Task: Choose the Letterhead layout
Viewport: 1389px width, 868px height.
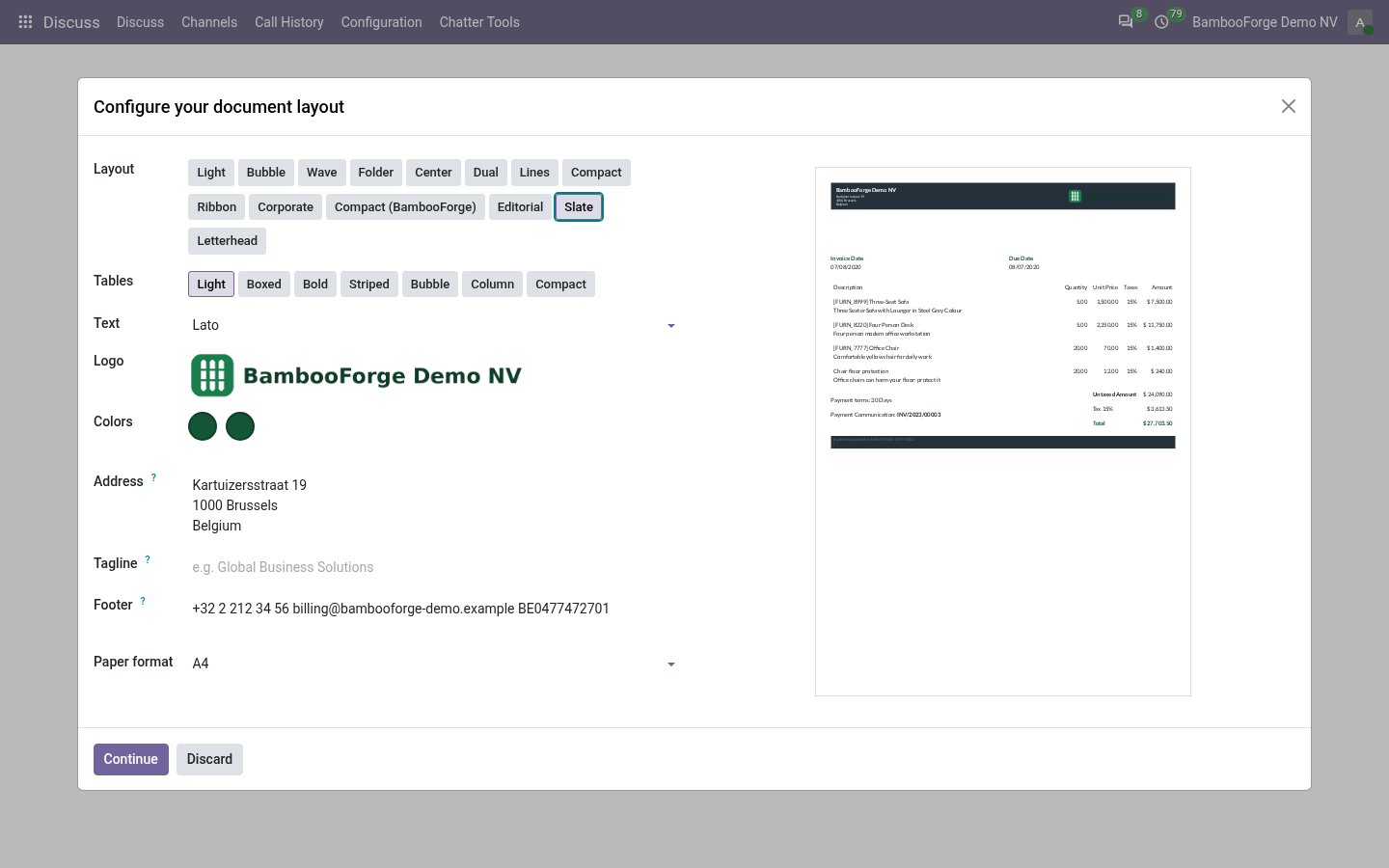Action: coord(228,241)
